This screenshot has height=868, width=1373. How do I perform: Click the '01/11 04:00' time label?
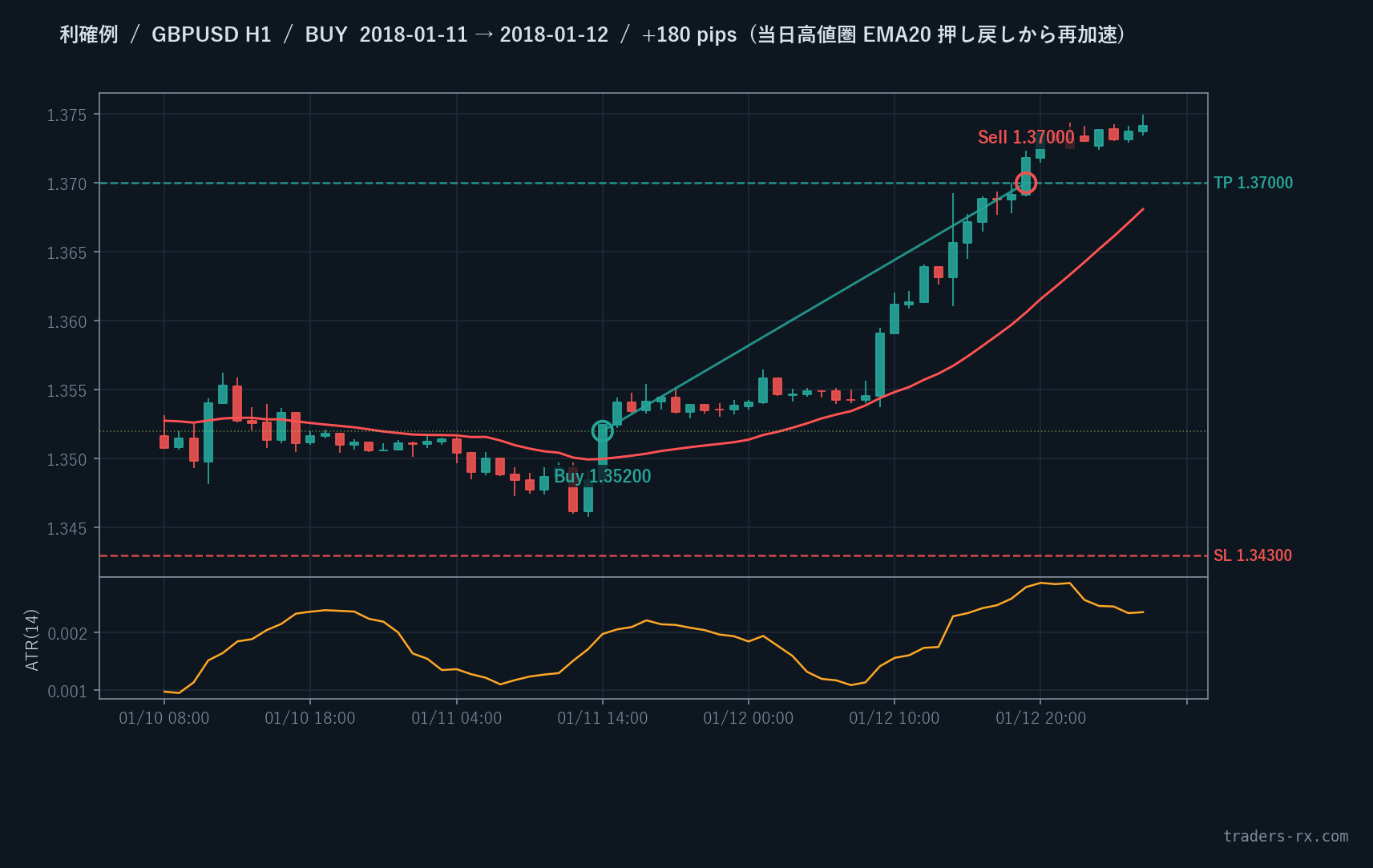457,718
